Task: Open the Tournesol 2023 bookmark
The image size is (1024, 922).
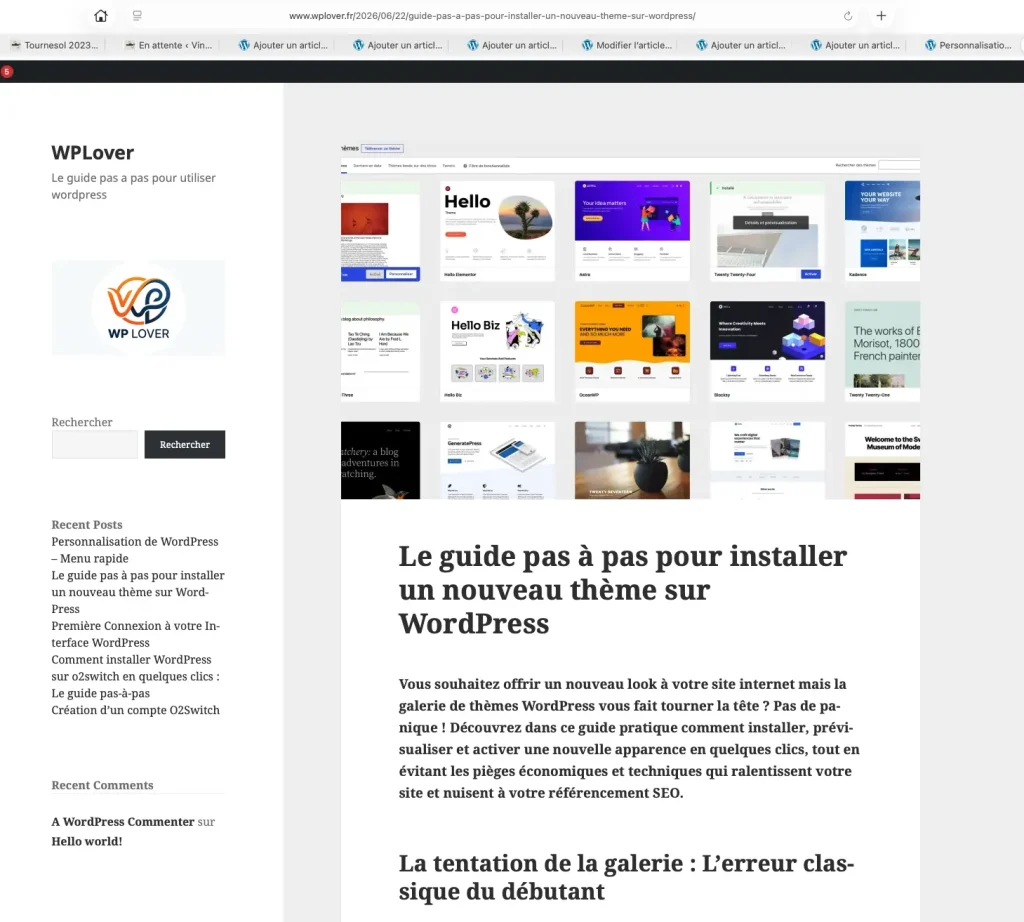Action: pos(55,45)
